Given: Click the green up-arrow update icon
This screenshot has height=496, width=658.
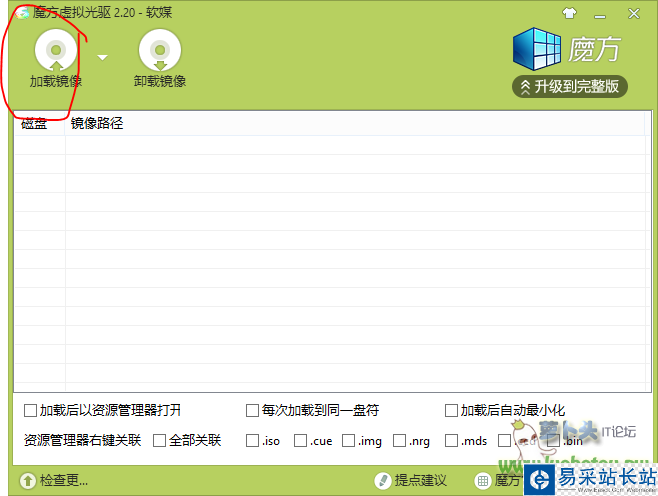Looking at the screenshot, I should pos(28,480).
